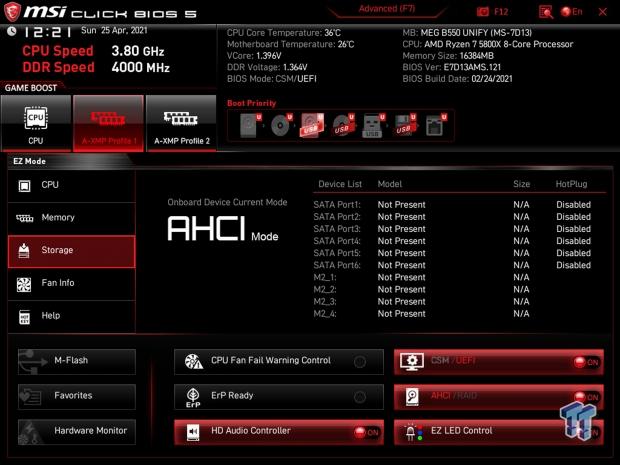
Task: Click M2_4 device row label
Action: point(325,314)
